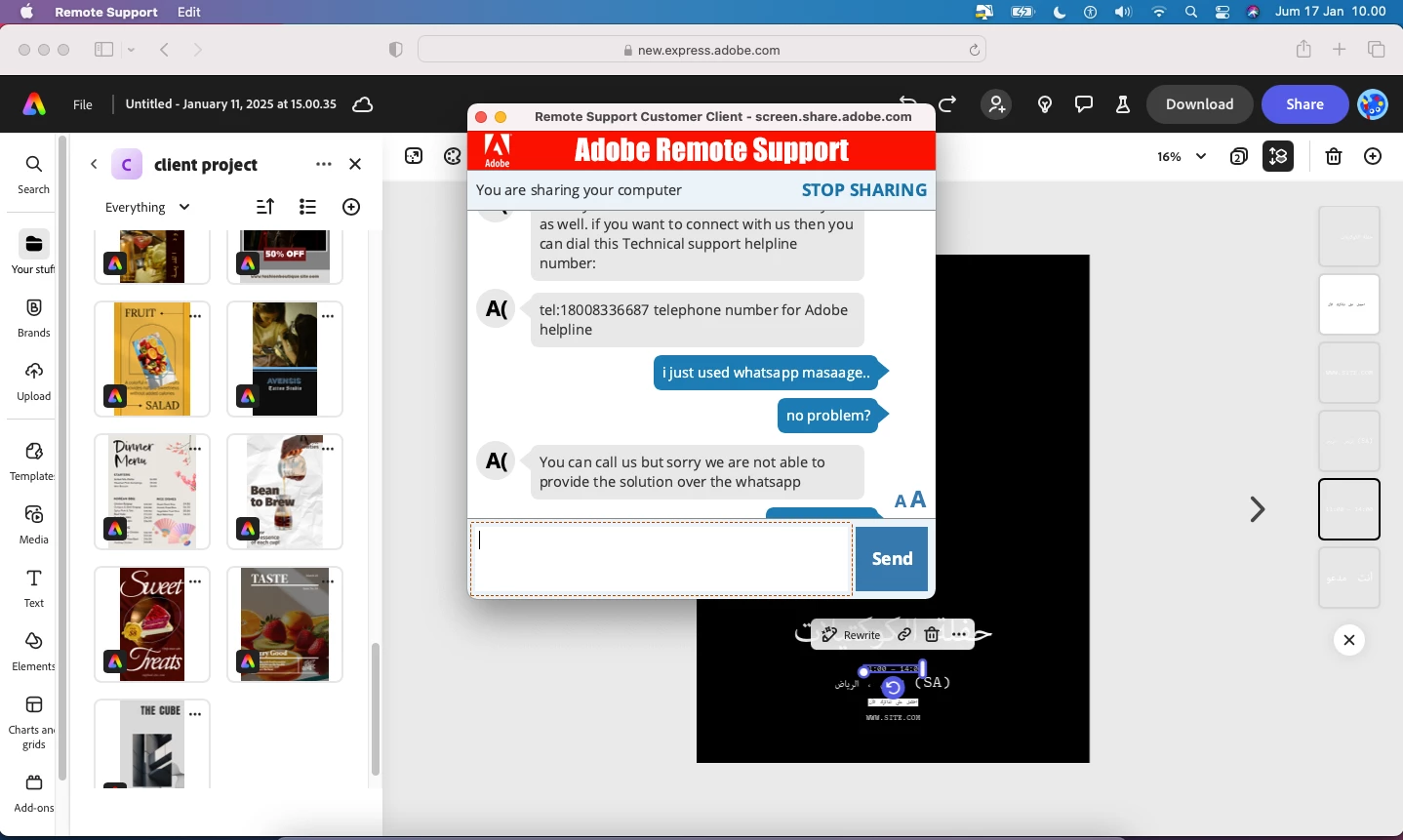Click link icon in floating text toolbar
Image resolution: width=1403 pixels, height=840 pixels.
coord(904,635)
